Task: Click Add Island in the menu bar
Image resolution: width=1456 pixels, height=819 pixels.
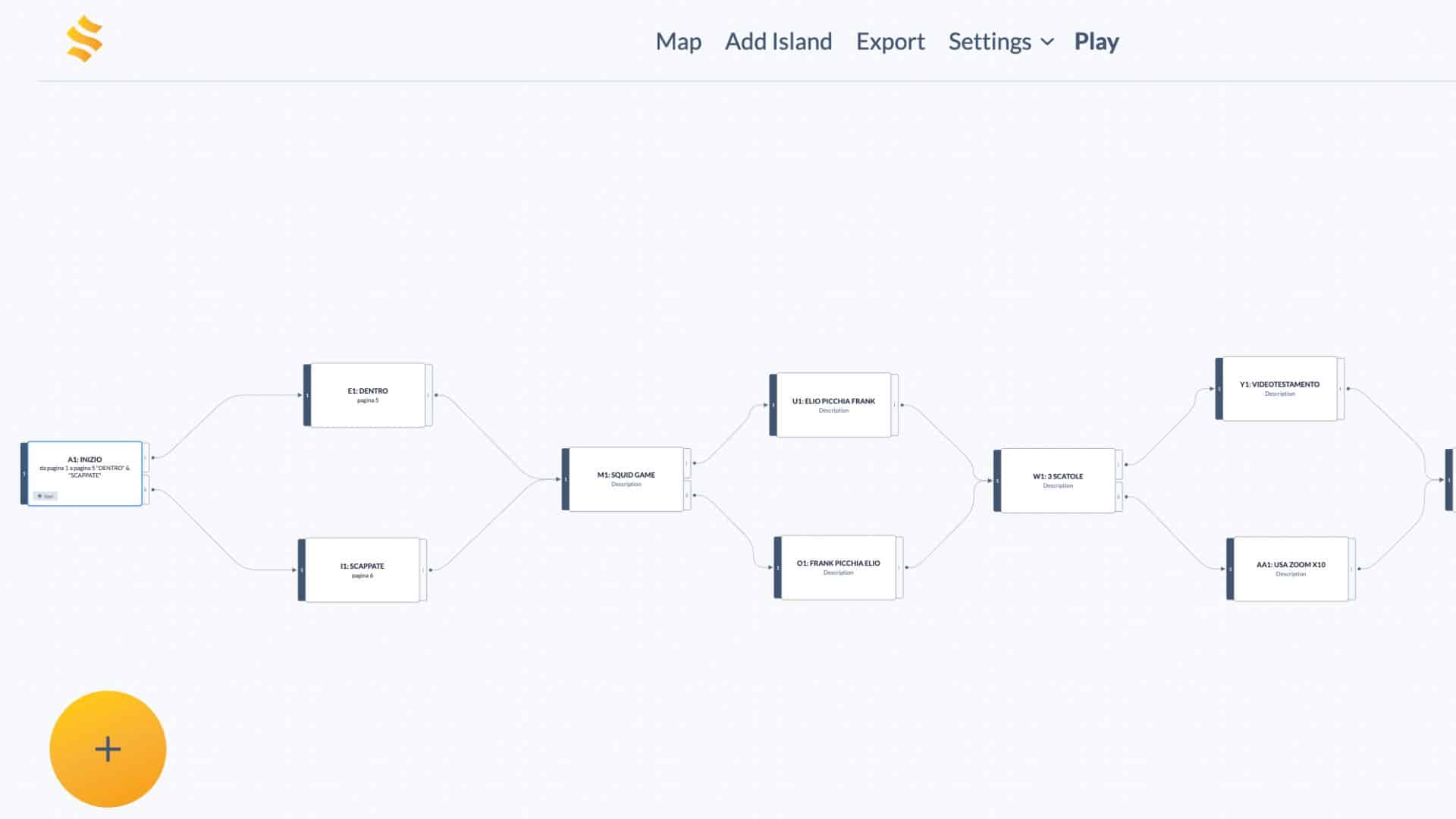Action: click(x=779, y=42)
